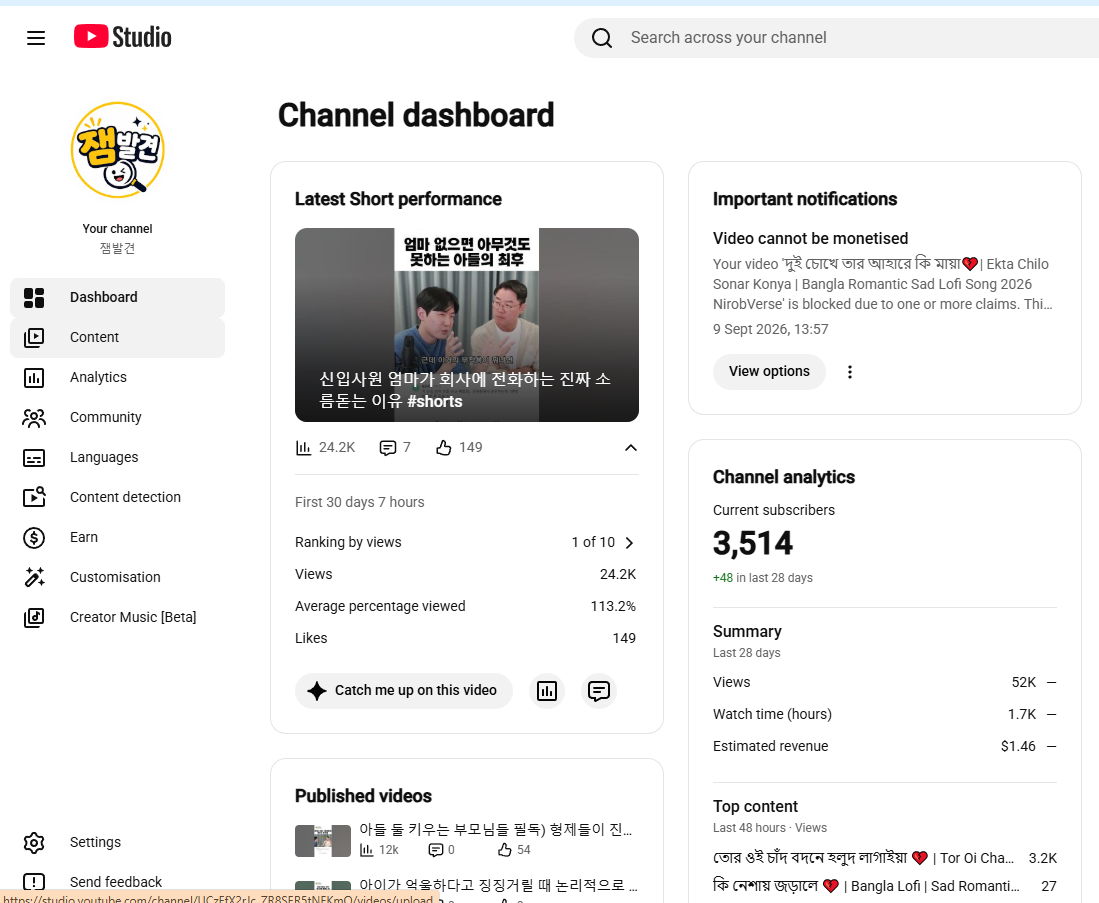The height and width of the screenshot is (903, 1099).
Task: Click the Customisation magic wand icon
Action: click(x=34, y=577)
